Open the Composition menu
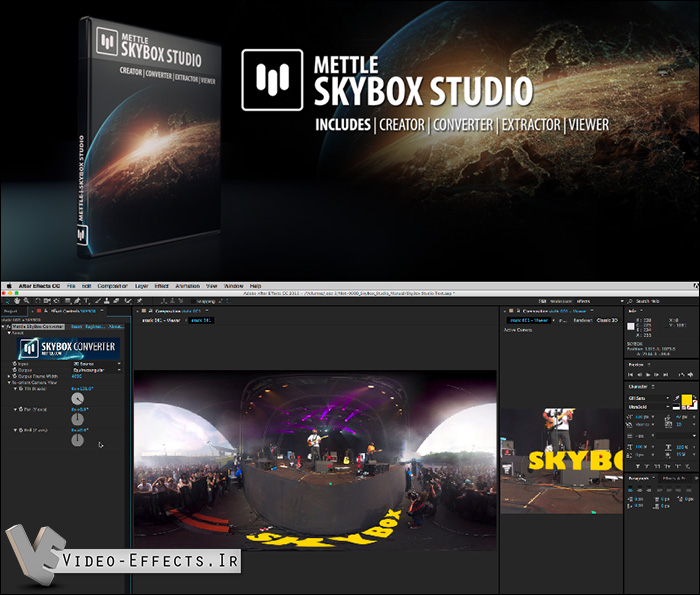Image resolution: width=700 pixels, height=595 pixels. pyautogui.click(x=112, y=286)
